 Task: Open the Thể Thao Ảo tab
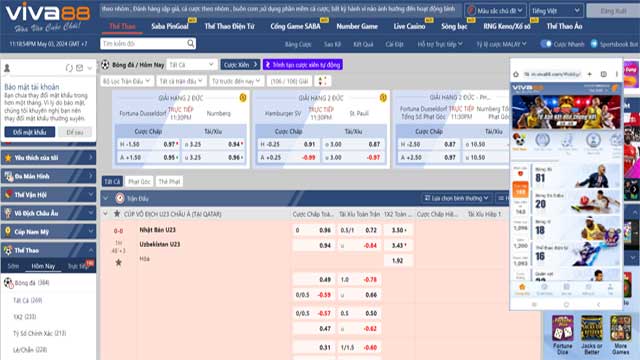564,26
